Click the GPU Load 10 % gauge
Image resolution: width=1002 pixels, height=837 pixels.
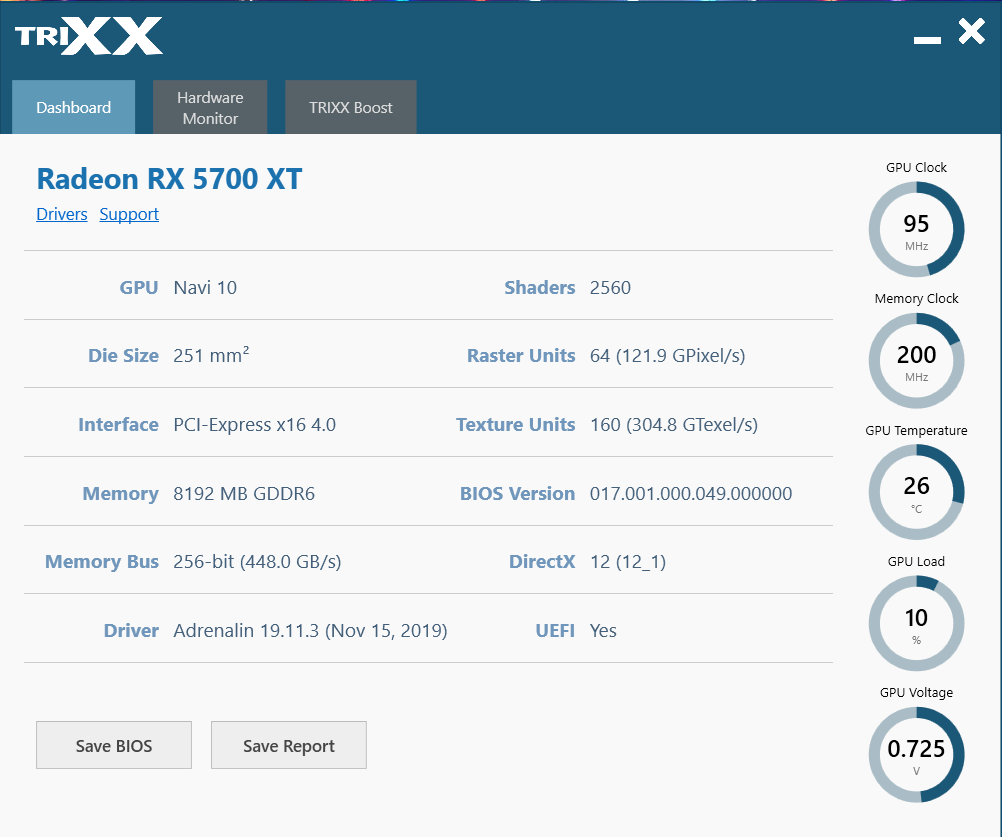tap(916, 623)
